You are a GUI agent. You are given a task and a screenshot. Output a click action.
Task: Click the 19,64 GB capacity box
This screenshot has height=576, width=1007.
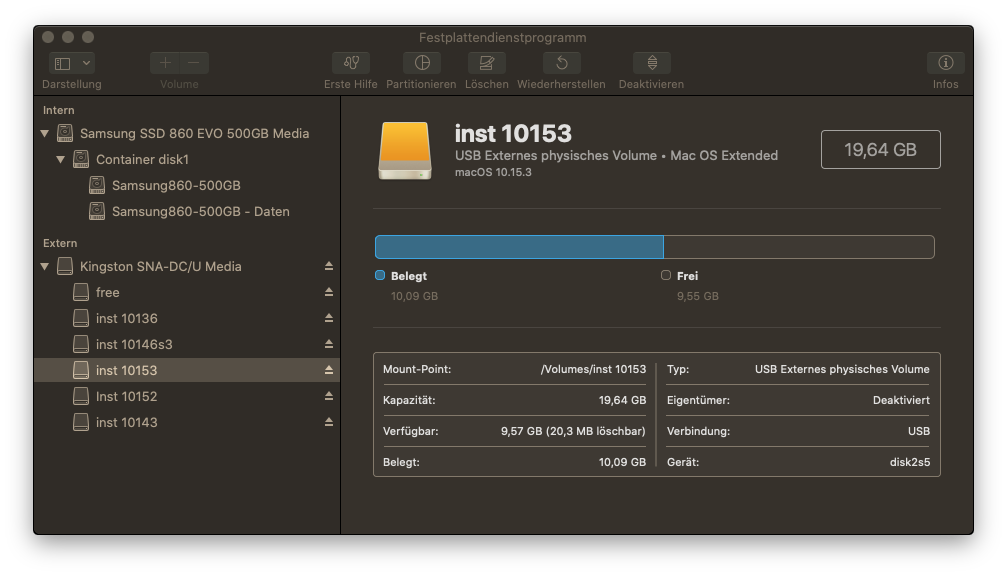(x=880, y=150)
